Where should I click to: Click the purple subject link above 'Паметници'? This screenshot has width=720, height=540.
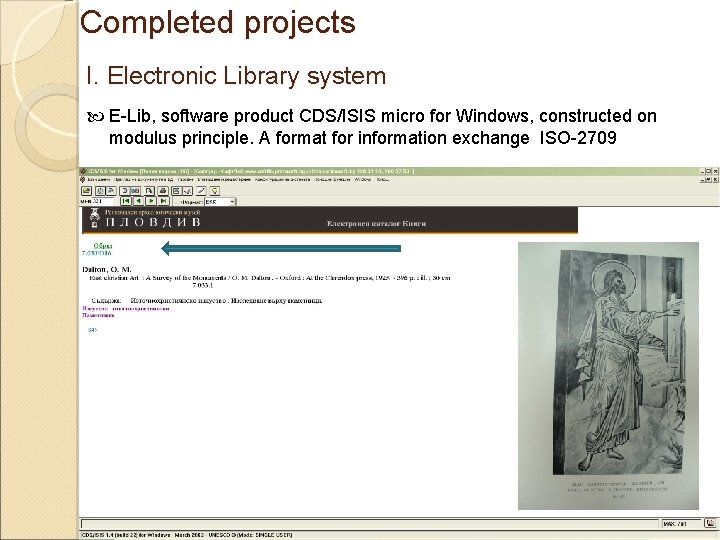coord(126,309)
